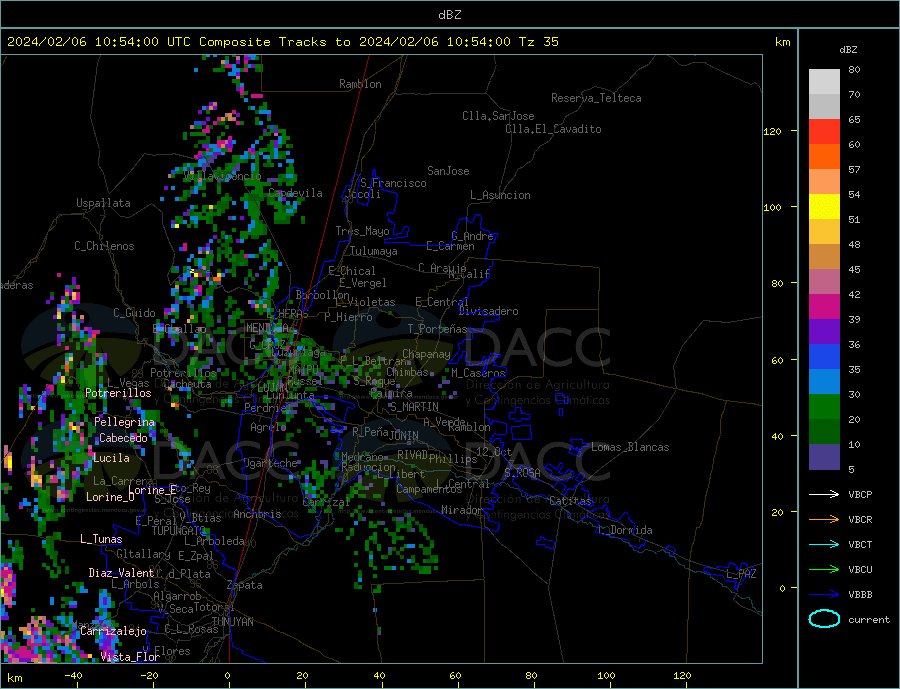900x689 pixels.
Task: Click the 'Lucila' map label
Action: click(111, 458)
